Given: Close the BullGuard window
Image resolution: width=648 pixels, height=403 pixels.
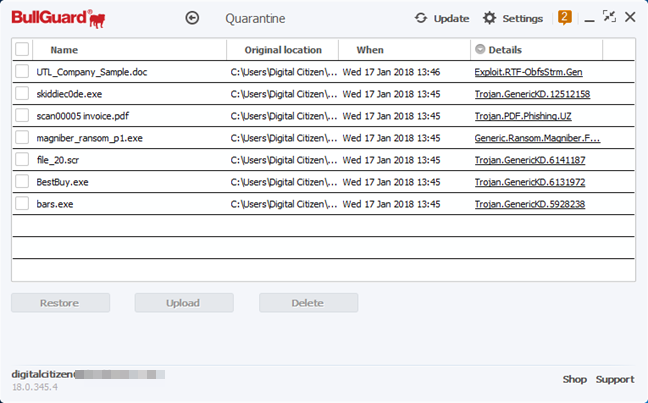Looking at the screenshot, I should point(630,17).
